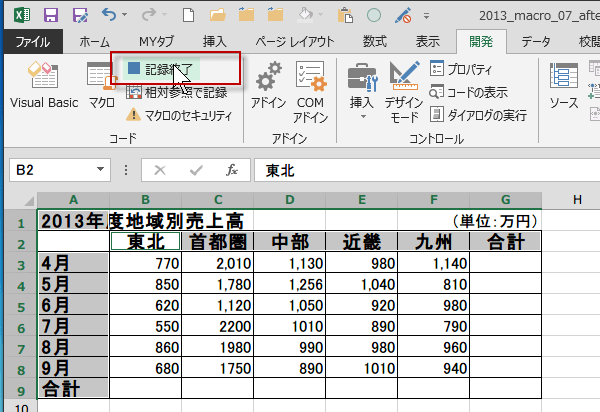600x412 pixels.
Task: Open the ファイル menu tab
Action: [x=33, y=41]
